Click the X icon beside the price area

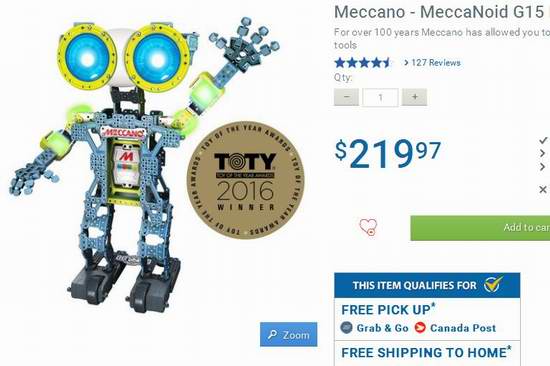click(x=543, y=189)
